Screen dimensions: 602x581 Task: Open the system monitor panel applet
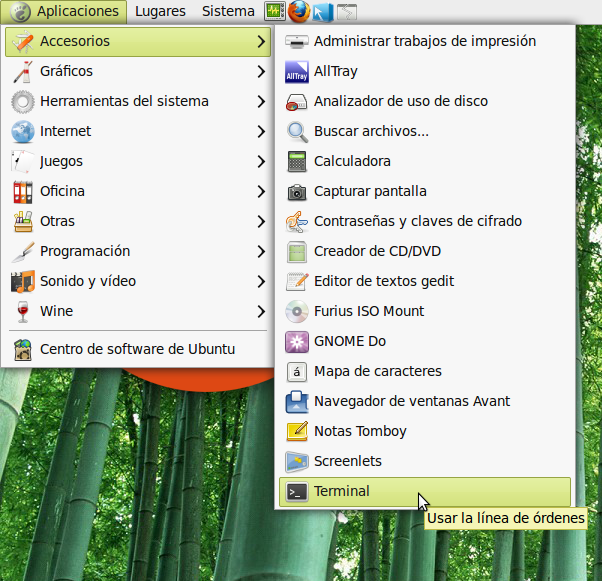point(275,11)
